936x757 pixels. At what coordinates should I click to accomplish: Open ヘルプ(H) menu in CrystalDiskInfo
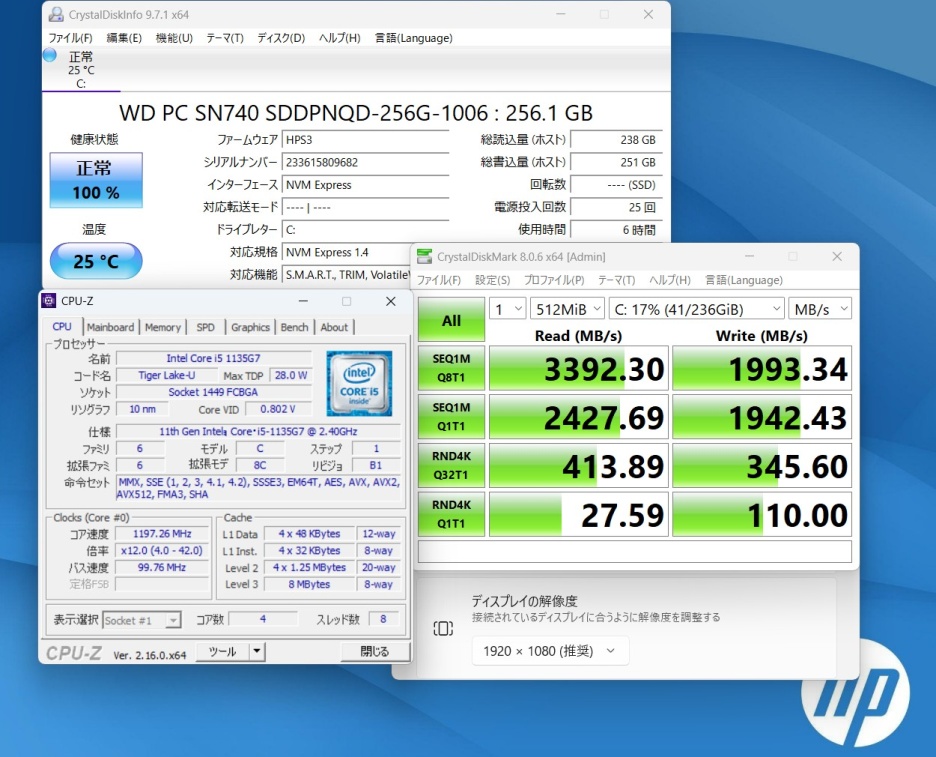pyautogui.click(x=340, y=38)
